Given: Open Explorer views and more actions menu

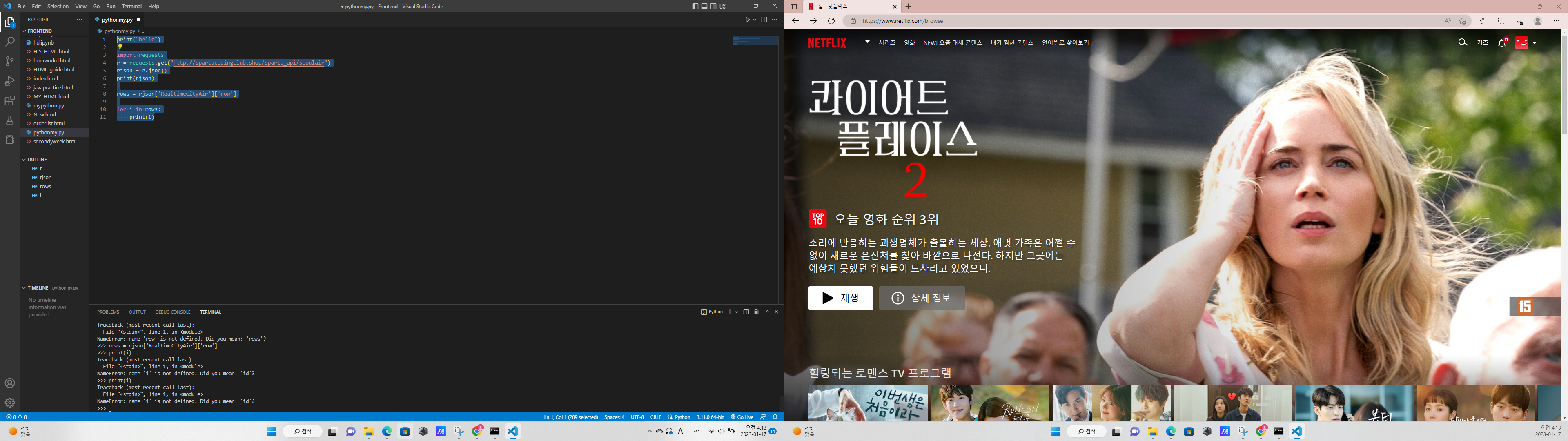Looking at the screenshot, I should tap(79, 20).
